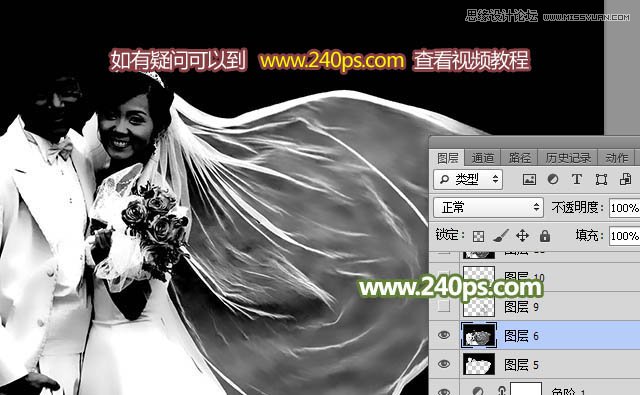Filter layers by type (T) icon
Screen dimensions: 640x395
pos(577,179)
